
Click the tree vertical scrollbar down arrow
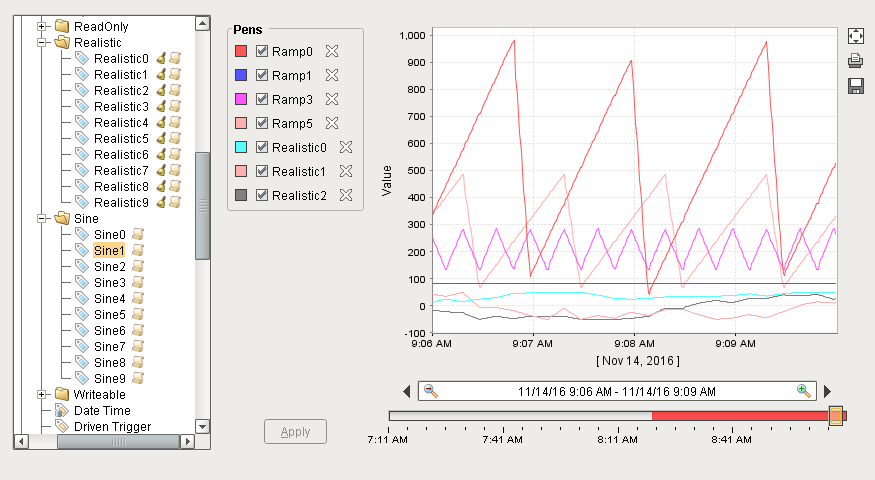click(x=203, y=426)
